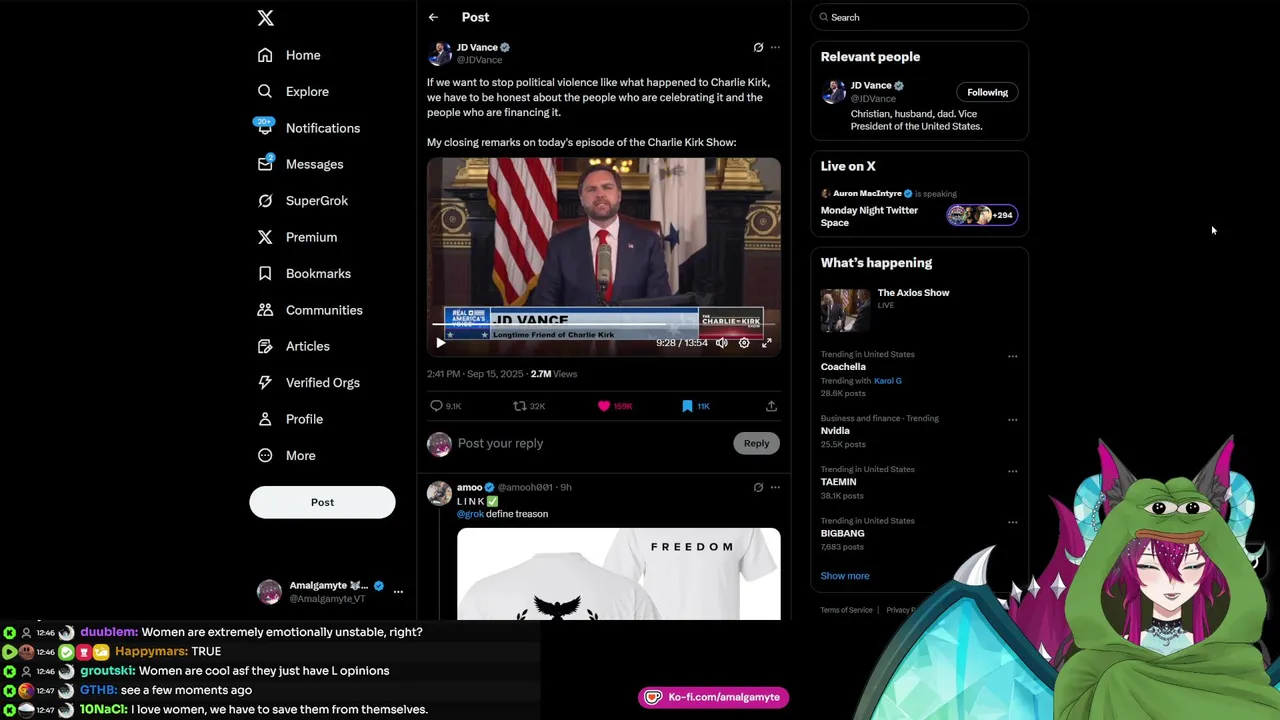Image resolution: width=1280 pixels, height=720 pixels.
Task: Open more options for Nvidia trend
Action: [x=1012, y=420]
